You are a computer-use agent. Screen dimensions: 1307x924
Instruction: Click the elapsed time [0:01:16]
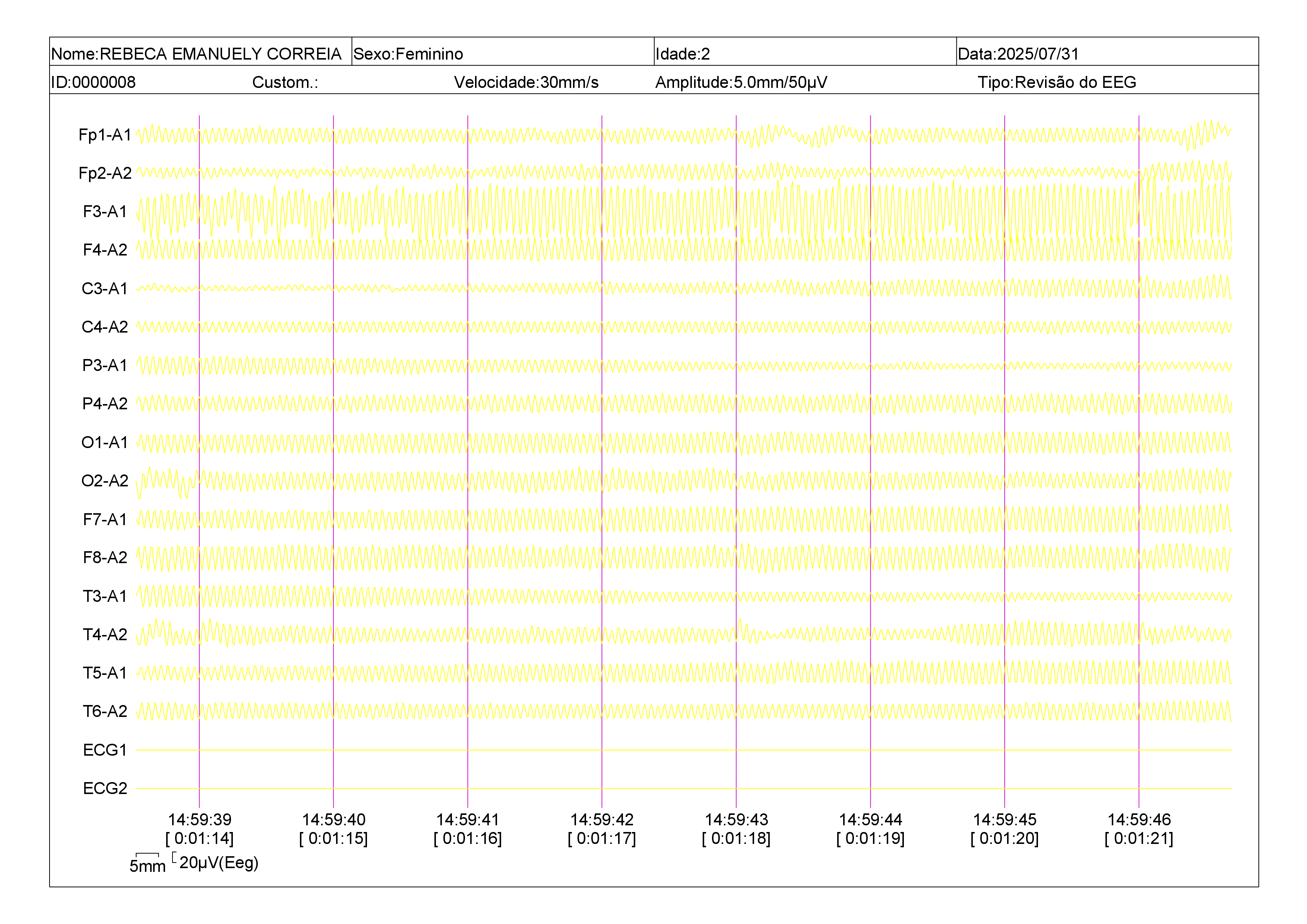point(468,839)
